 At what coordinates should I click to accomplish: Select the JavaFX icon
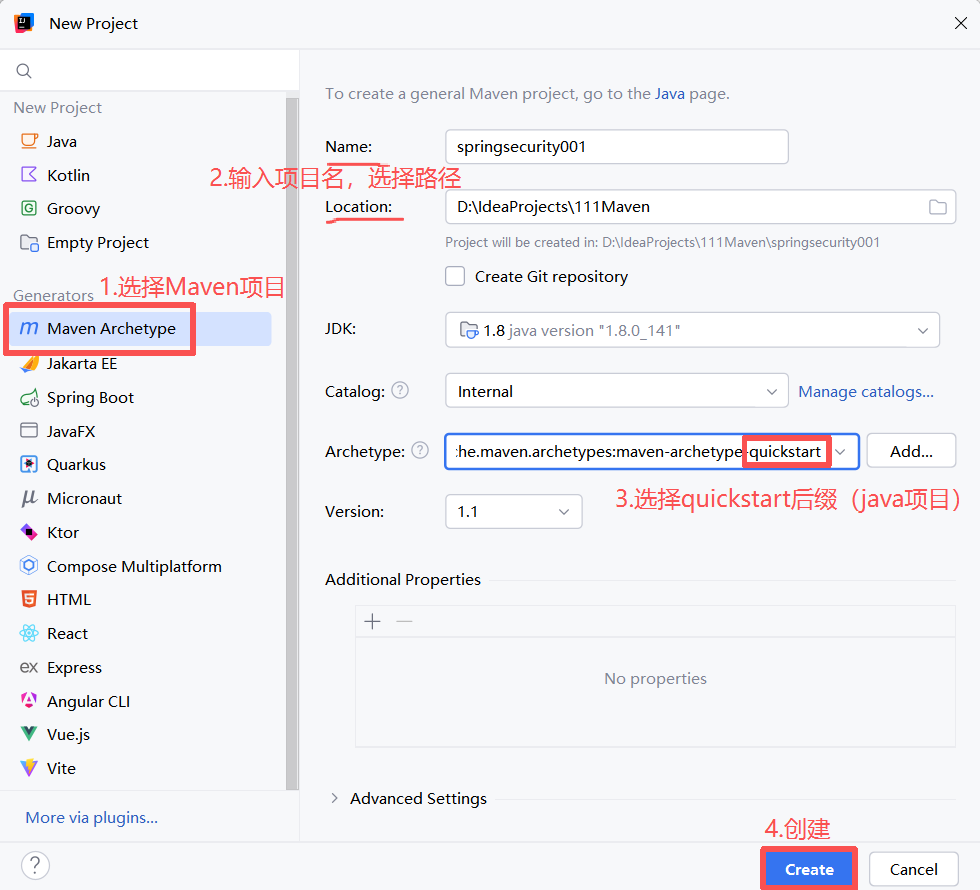tap(29, 431)
